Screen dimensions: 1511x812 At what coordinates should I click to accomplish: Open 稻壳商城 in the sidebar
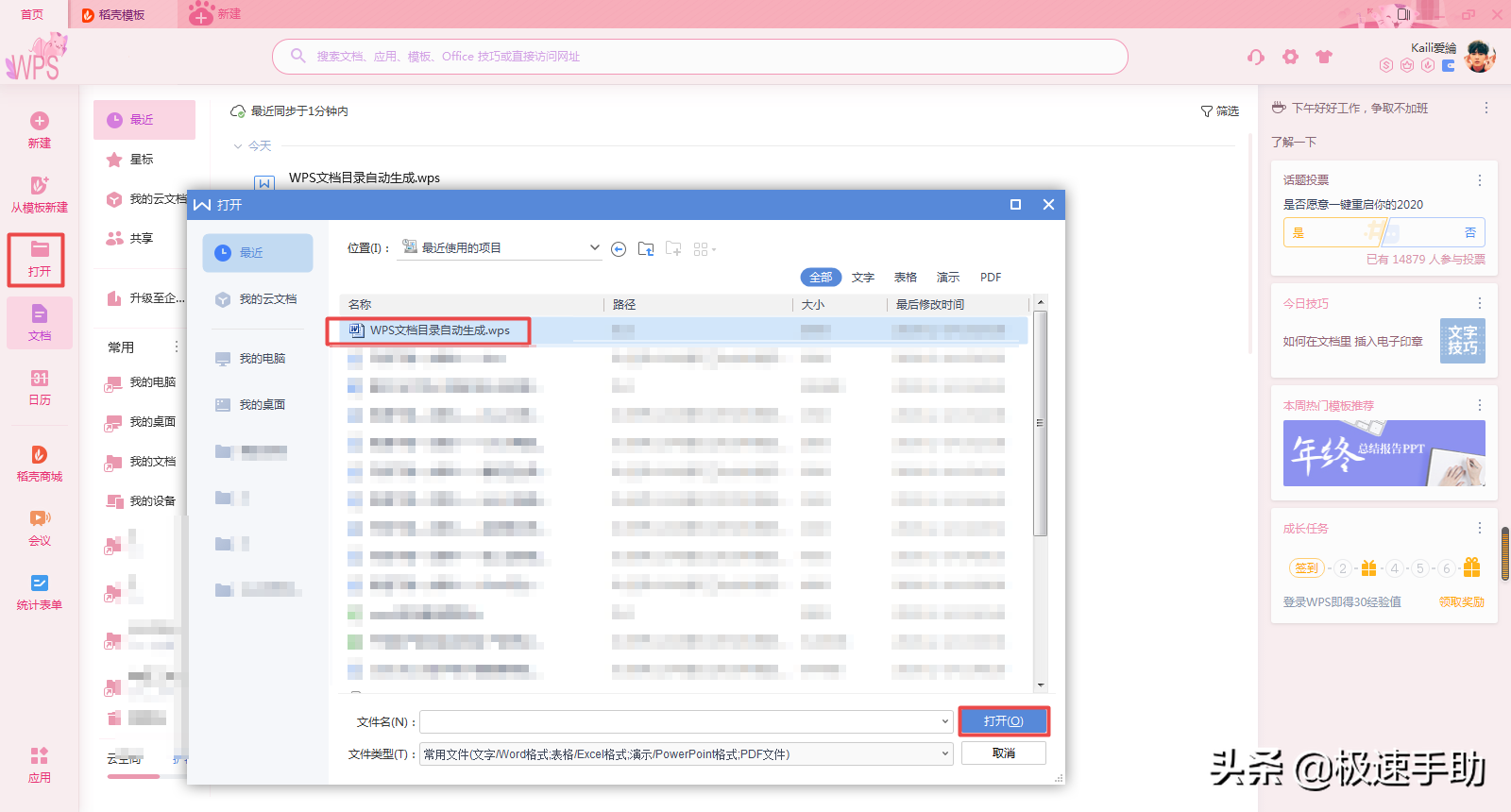[40, 464]
